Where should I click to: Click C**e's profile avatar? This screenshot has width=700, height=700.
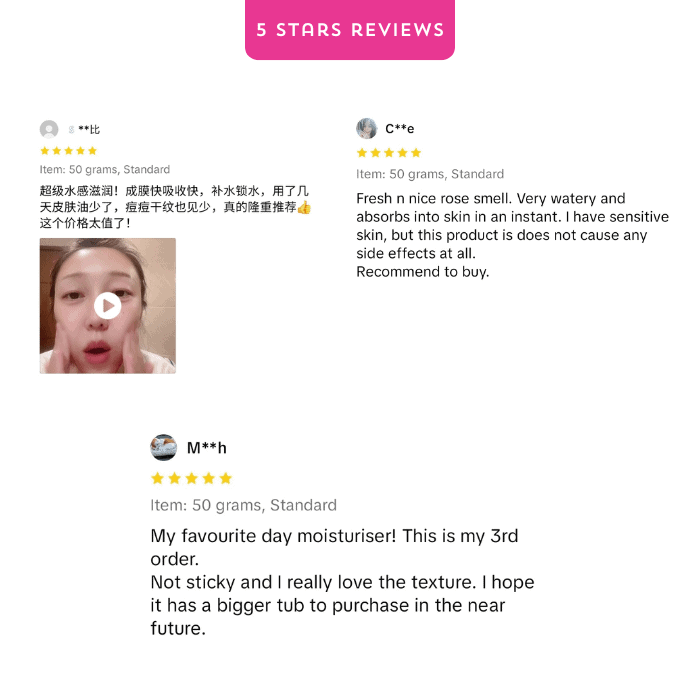(x=367, y=129)
